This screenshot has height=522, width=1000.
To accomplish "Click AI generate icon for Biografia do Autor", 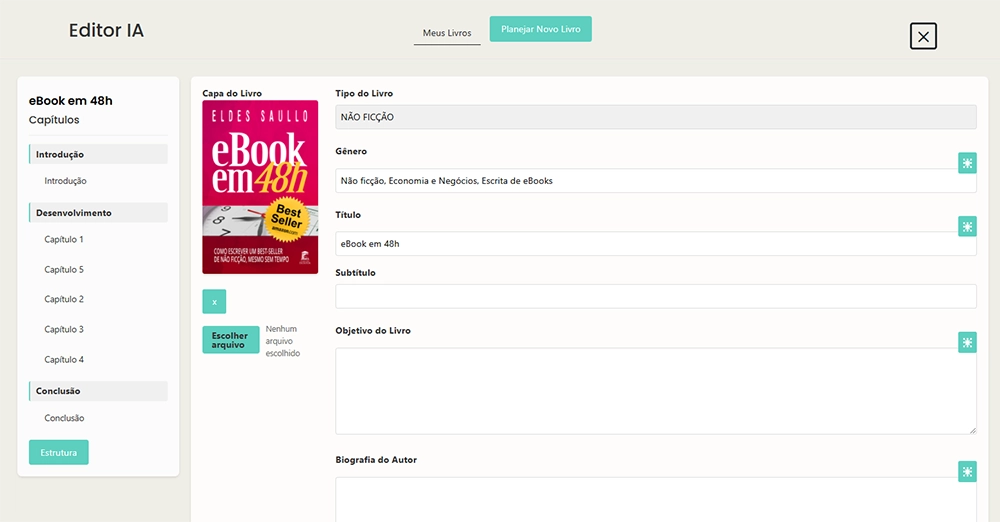I will (x=967, y=472).
